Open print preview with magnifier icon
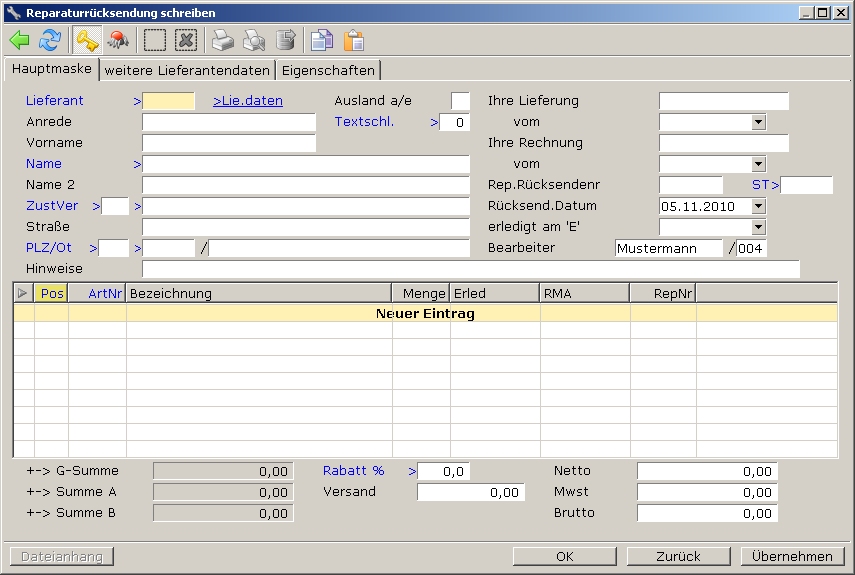Viewport: 855px width, 575px height. click(x=254, y=40)
